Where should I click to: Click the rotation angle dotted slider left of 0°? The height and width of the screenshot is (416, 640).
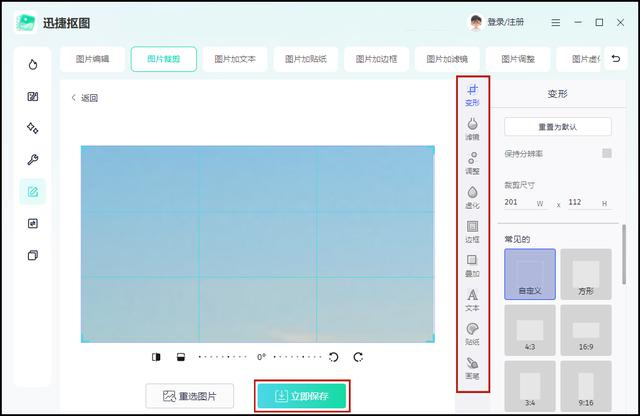coord(222,357)
